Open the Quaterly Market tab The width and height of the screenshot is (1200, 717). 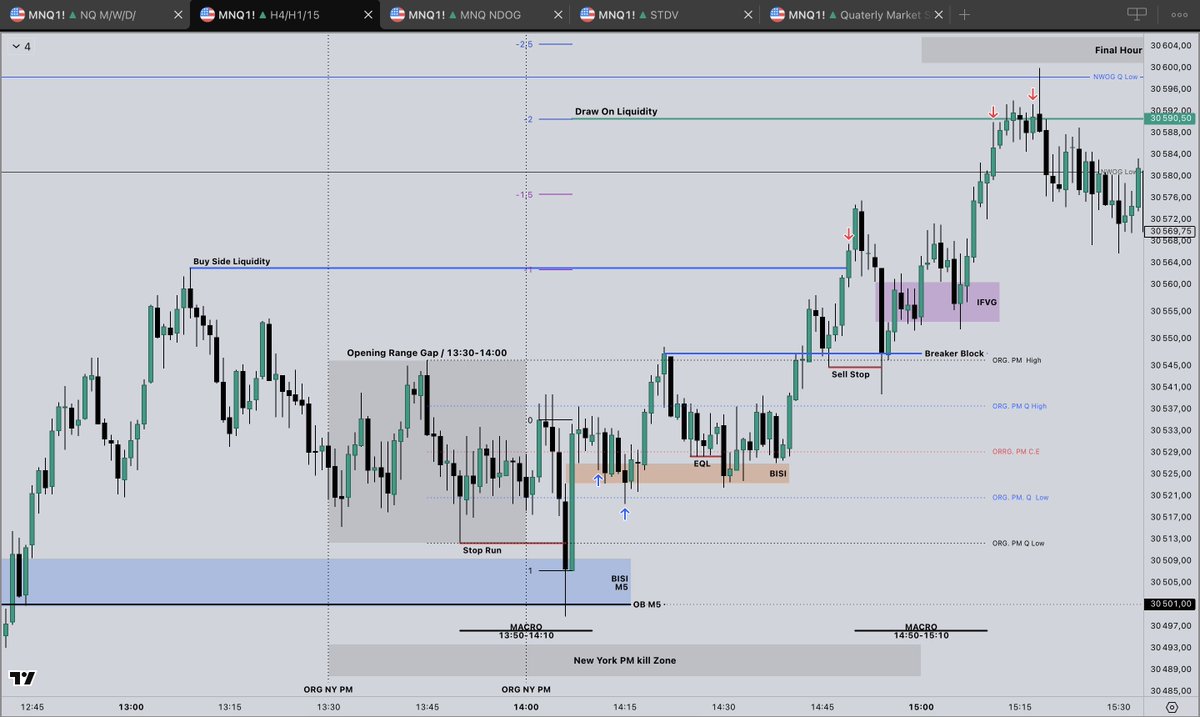point(857,15)
